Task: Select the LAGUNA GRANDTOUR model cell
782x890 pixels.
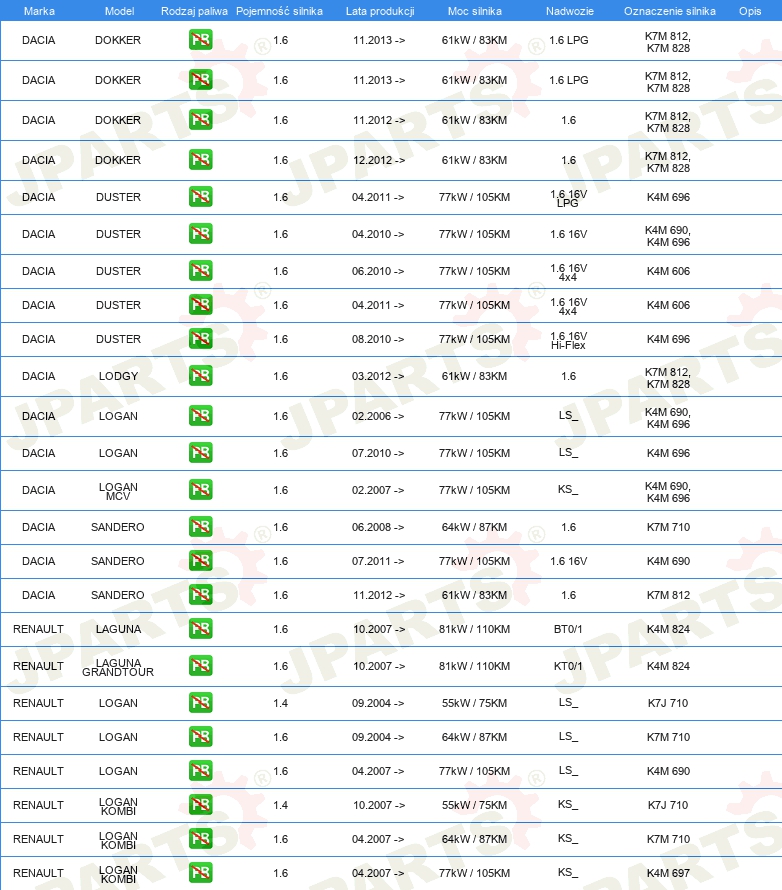Action: (x=118, y=668)
